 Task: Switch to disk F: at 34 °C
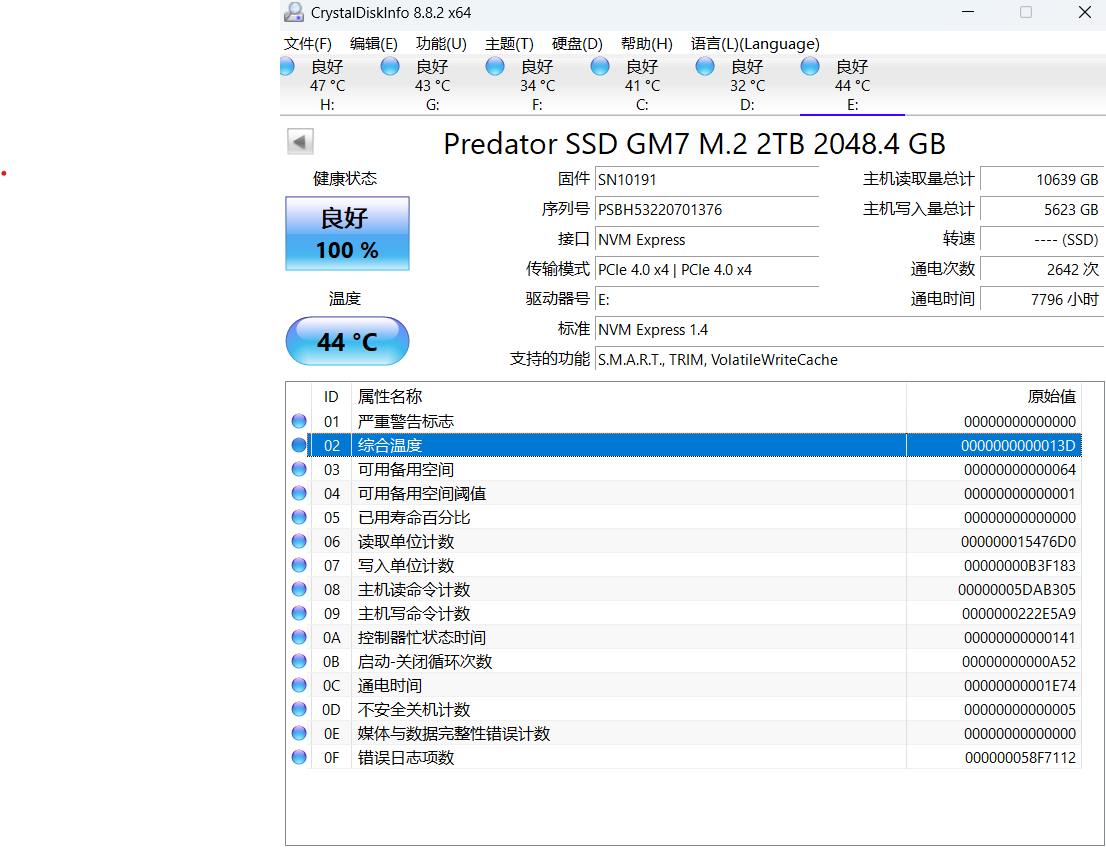(x=537, y=85)
